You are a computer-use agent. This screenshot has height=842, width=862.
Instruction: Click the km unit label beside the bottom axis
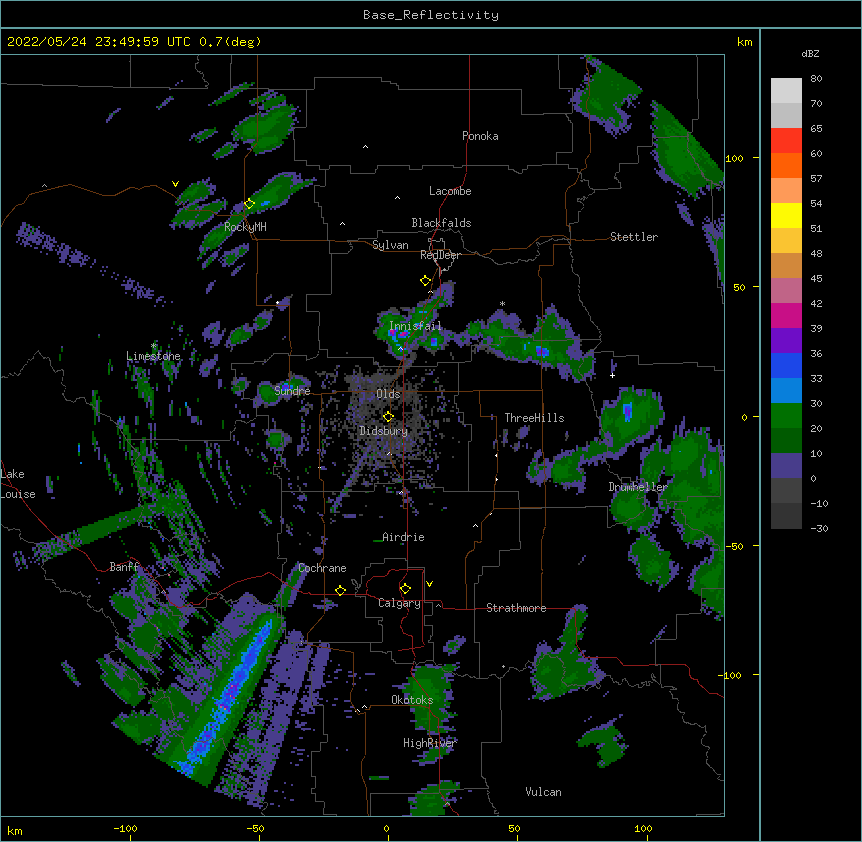[15, 830]
